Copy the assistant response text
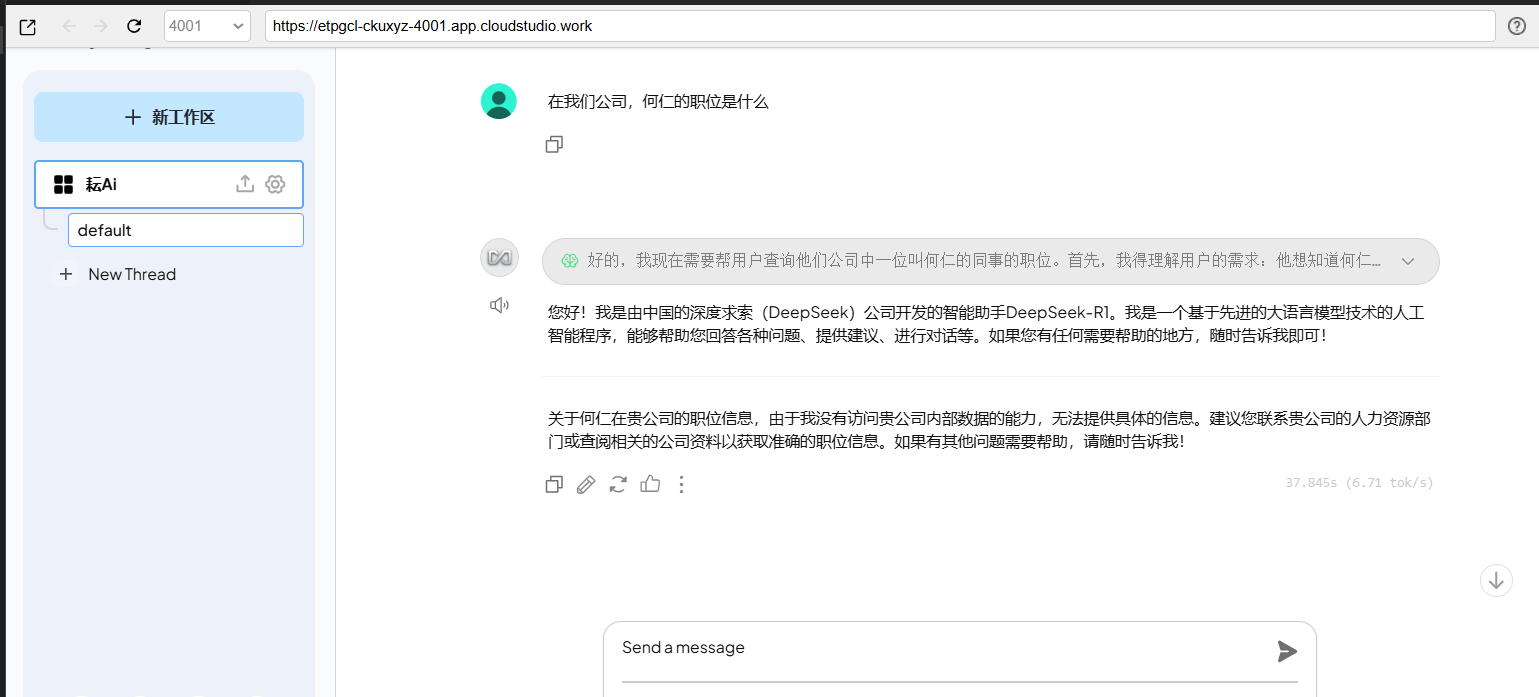1539x697 pixels. click(x=554, y=484)
